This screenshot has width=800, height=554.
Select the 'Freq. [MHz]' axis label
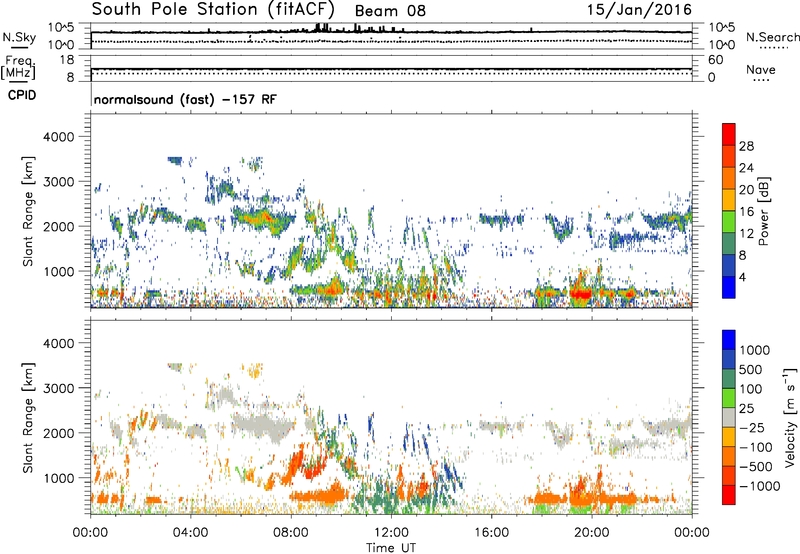(19, 67)
